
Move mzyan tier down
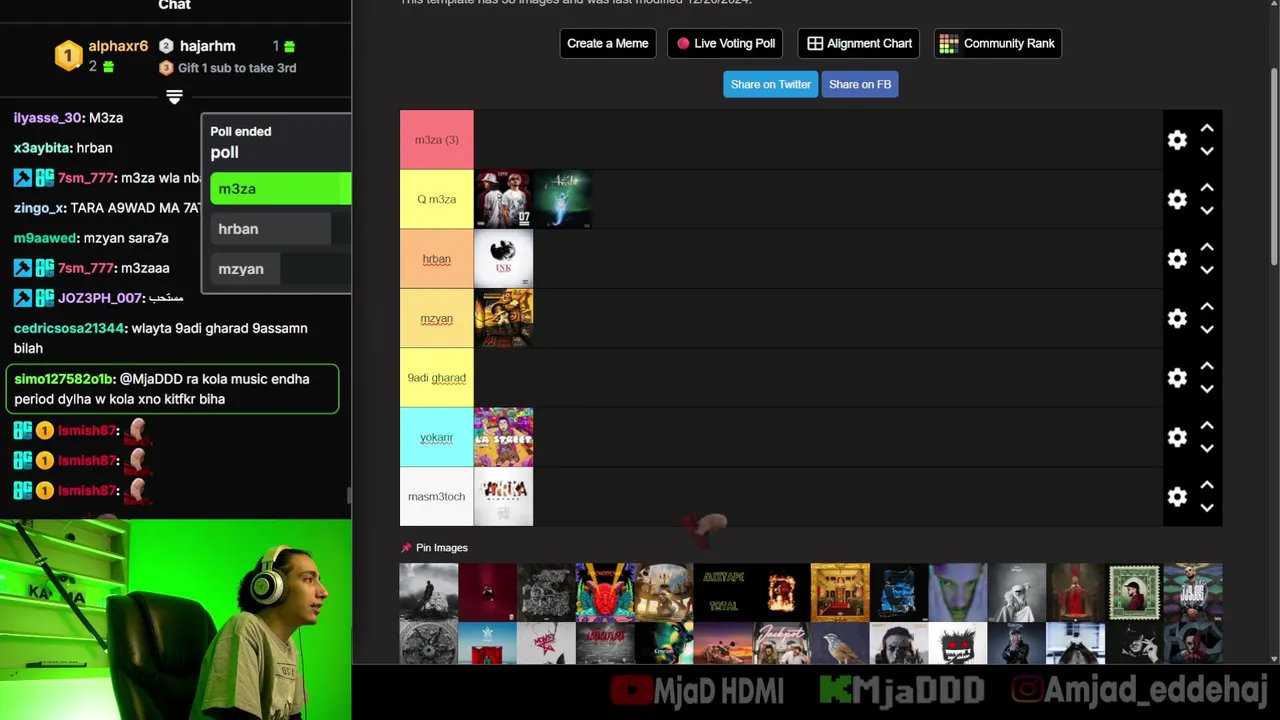[1207, 329]
